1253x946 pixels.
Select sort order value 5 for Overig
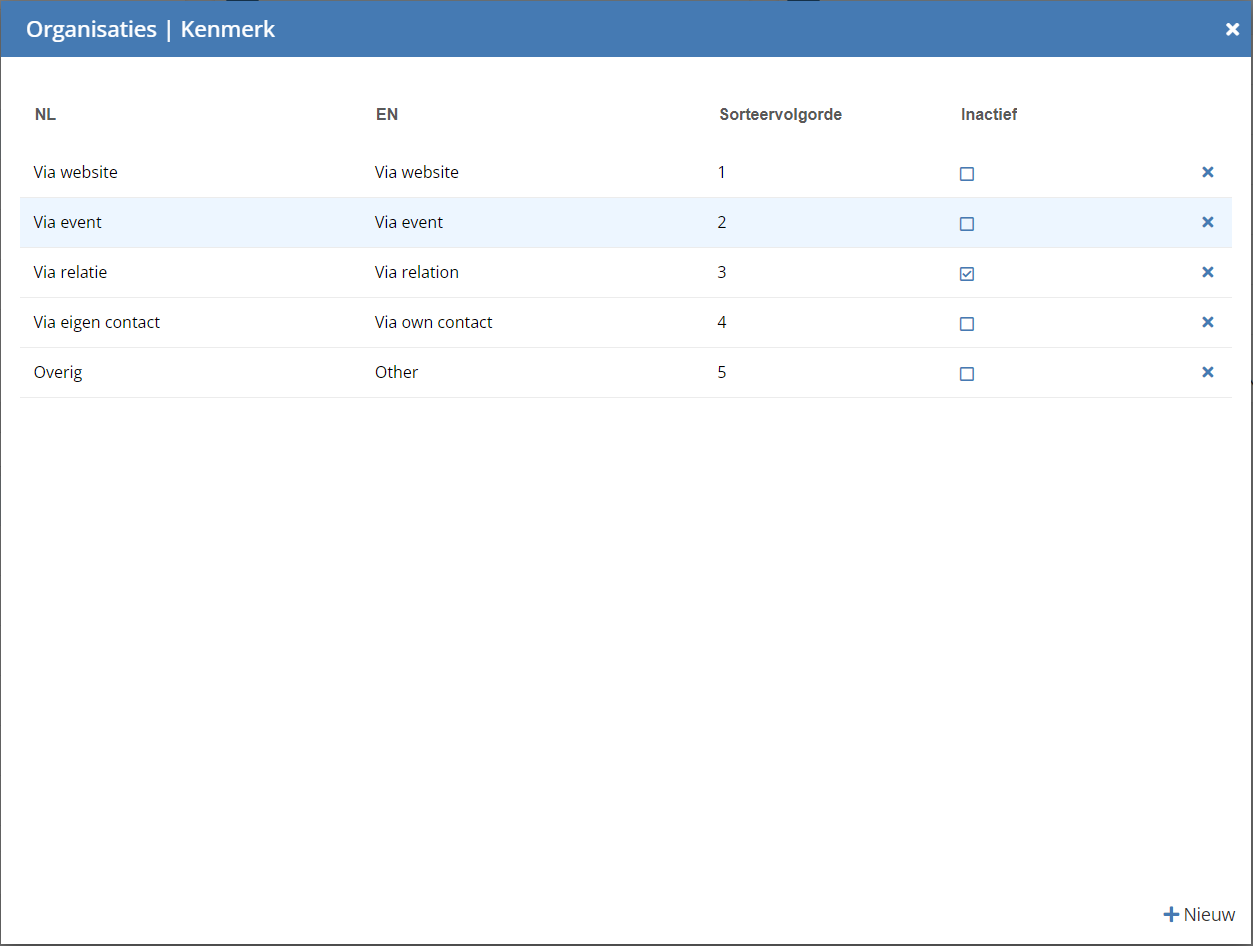pos(722,372)
